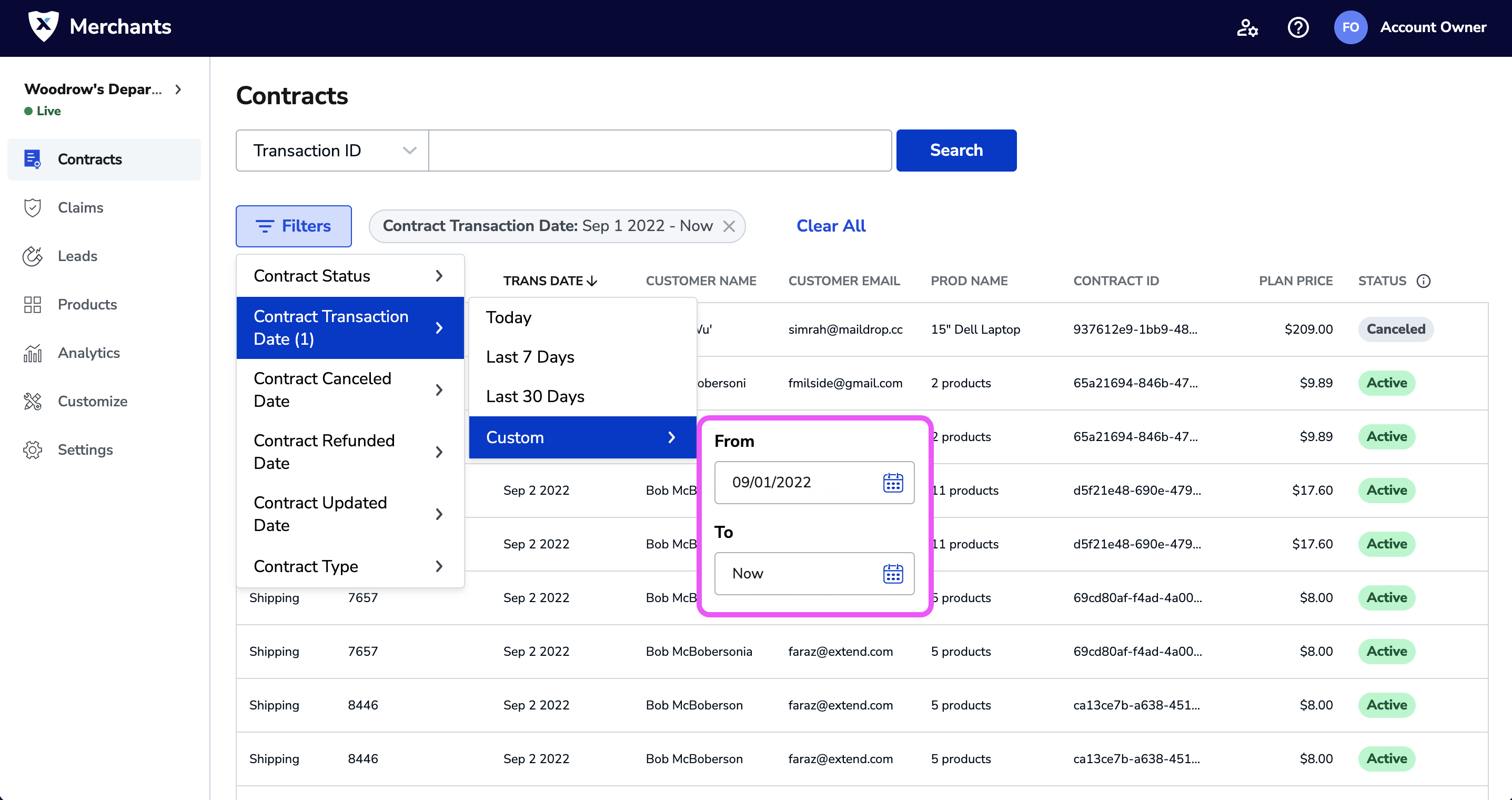Open the From date calendar picker icon
This screenshot has height=800, width=1512.
[x=893, y=483]
